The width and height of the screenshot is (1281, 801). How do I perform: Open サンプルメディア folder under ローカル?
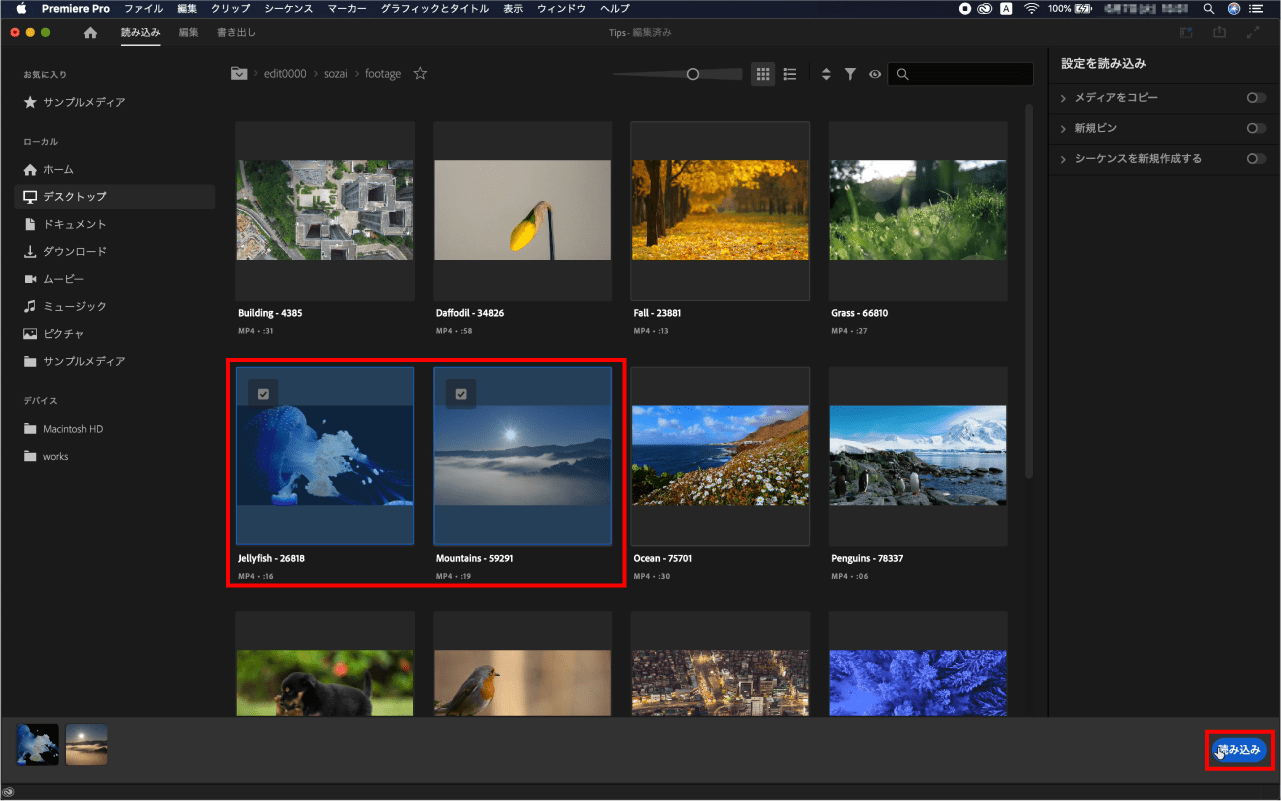click(x=74, y=361)
